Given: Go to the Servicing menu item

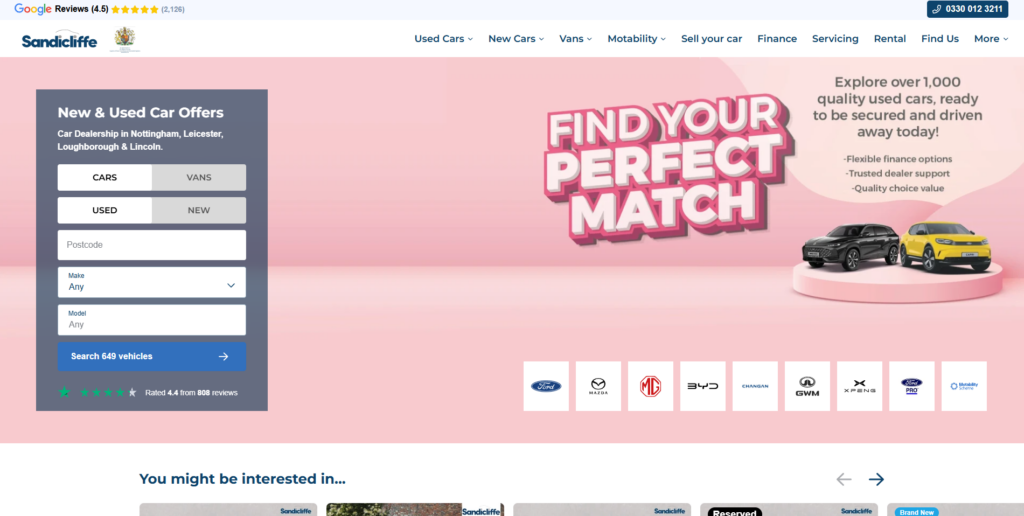Looking at the screenshot, I should click(x=835, y=39).
